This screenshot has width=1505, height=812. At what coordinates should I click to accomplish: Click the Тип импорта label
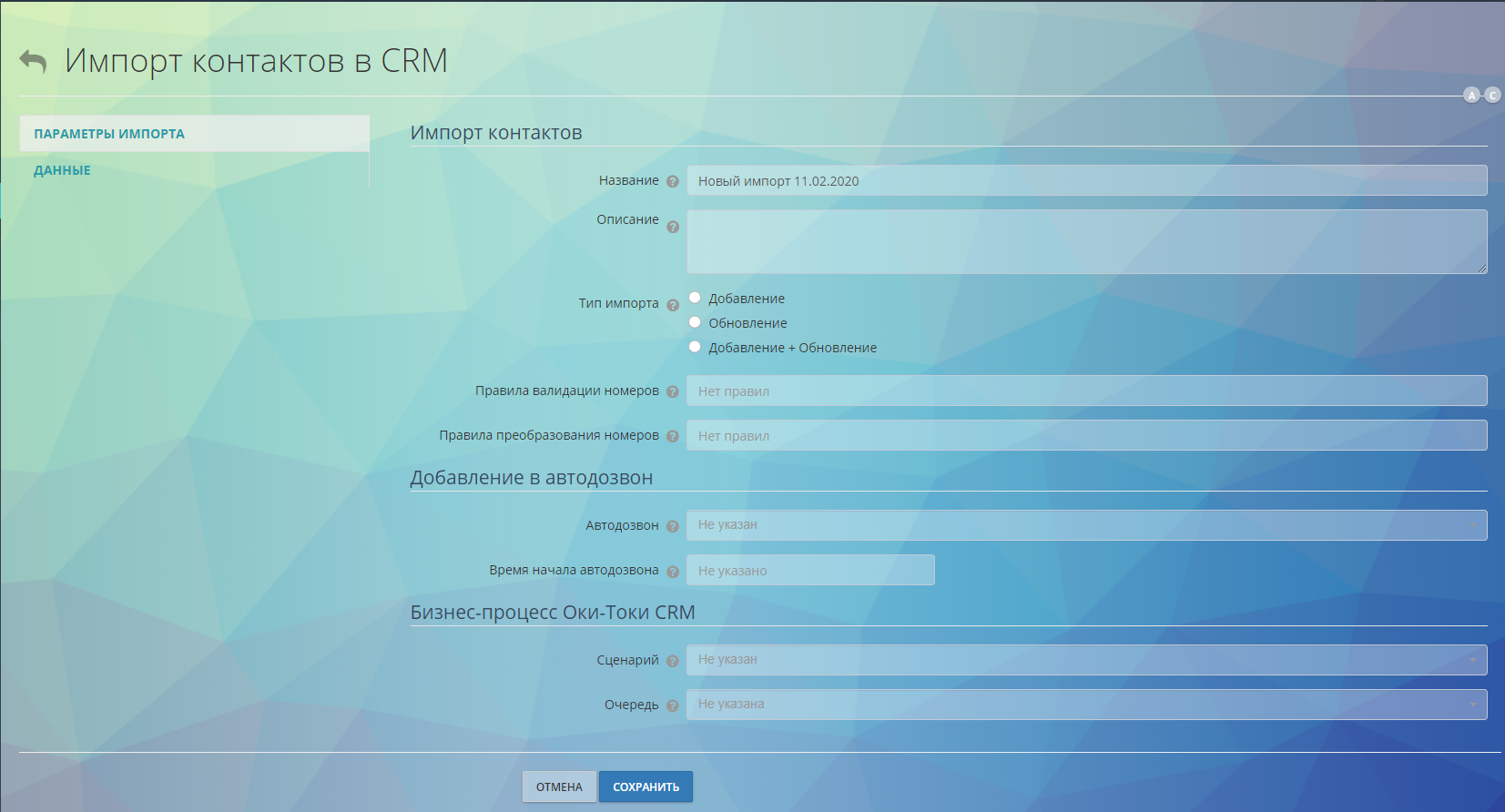(x=618, y=303)
